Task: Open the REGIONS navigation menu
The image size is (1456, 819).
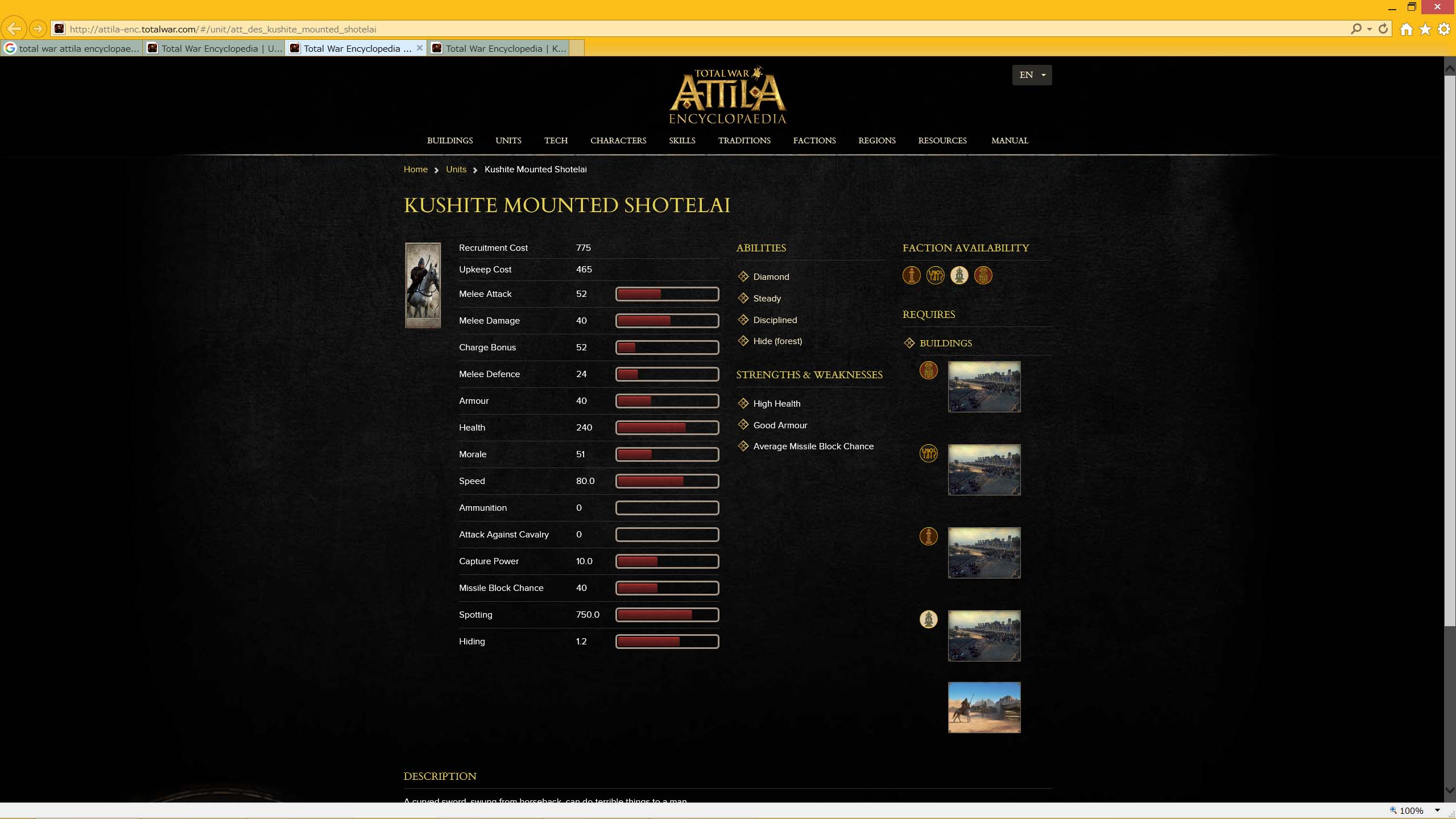Action: pos(876,140)
